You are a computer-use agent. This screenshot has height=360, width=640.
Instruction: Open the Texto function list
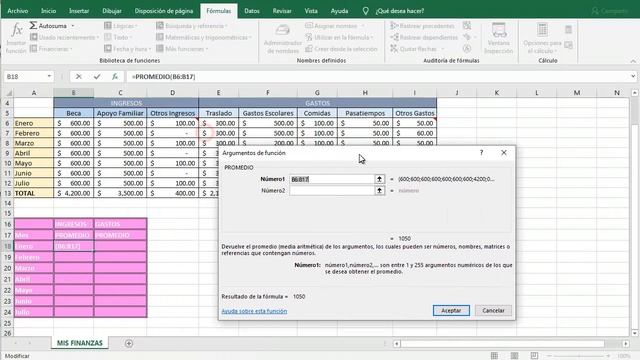click(x=118, y=37)
